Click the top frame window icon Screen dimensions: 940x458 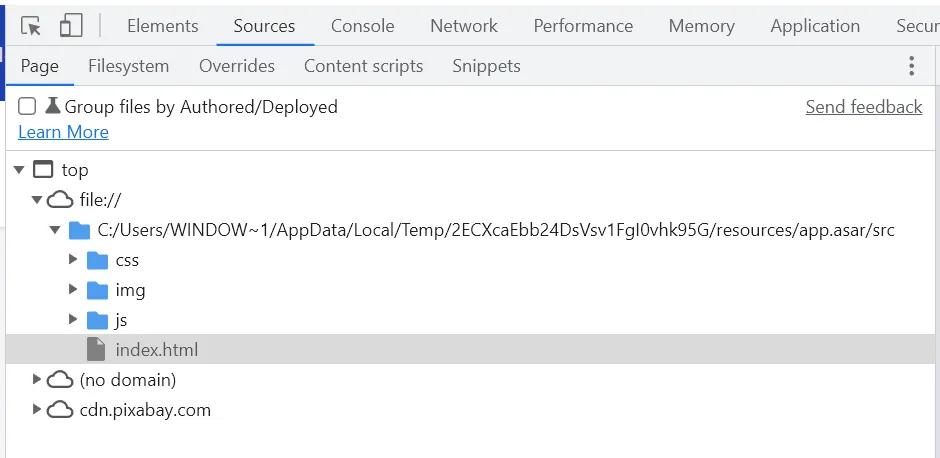(x=43, y=170)
